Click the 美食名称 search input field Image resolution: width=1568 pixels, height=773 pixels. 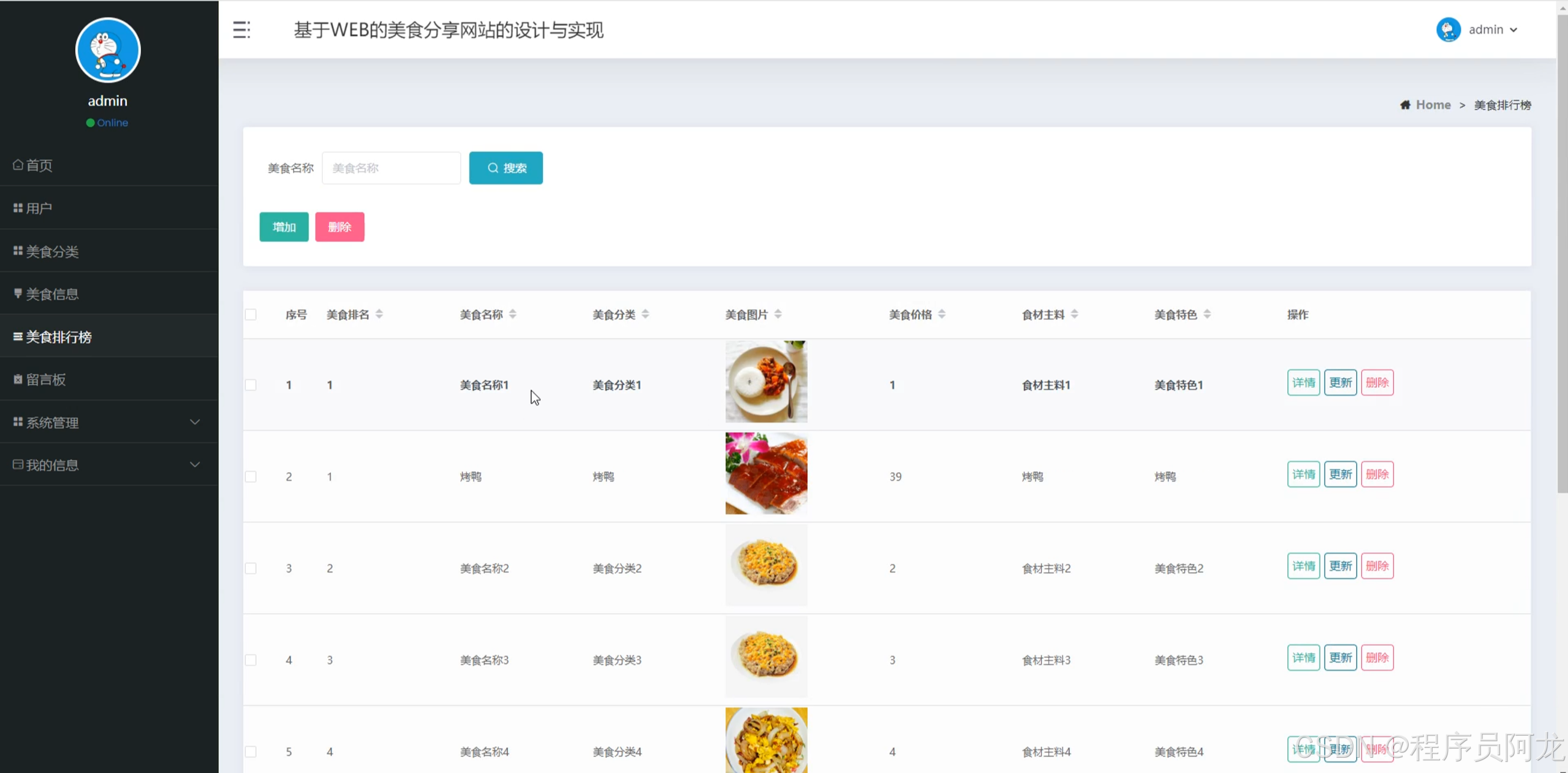click(391, 168)
